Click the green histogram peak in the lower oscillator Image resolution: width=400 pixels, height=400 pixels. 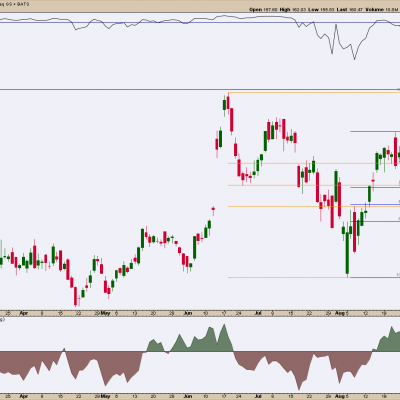coord(224,325)
